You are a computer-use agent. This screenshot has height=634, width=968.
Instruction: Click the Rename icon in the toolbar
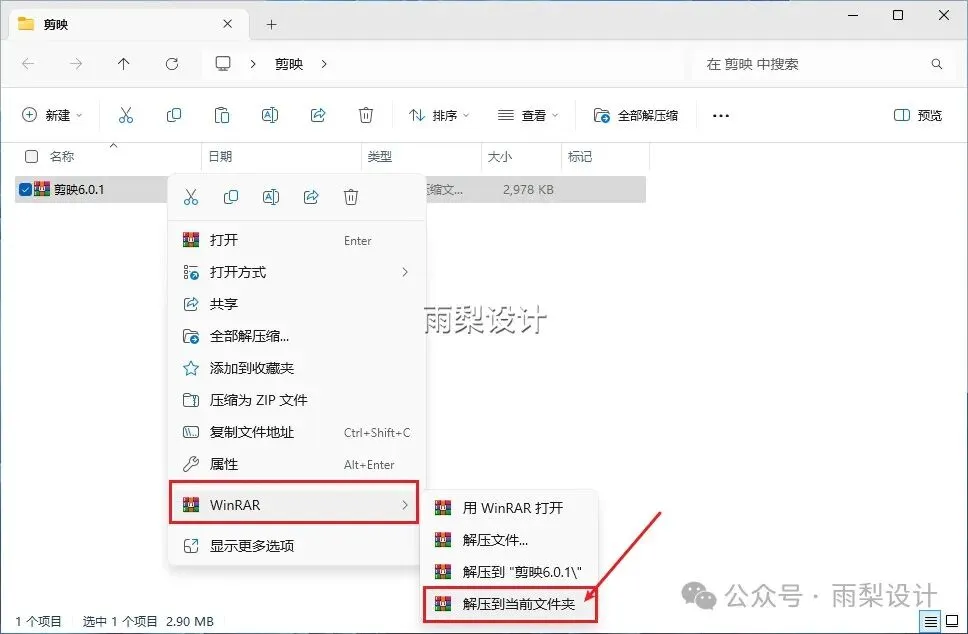(270, 115)
